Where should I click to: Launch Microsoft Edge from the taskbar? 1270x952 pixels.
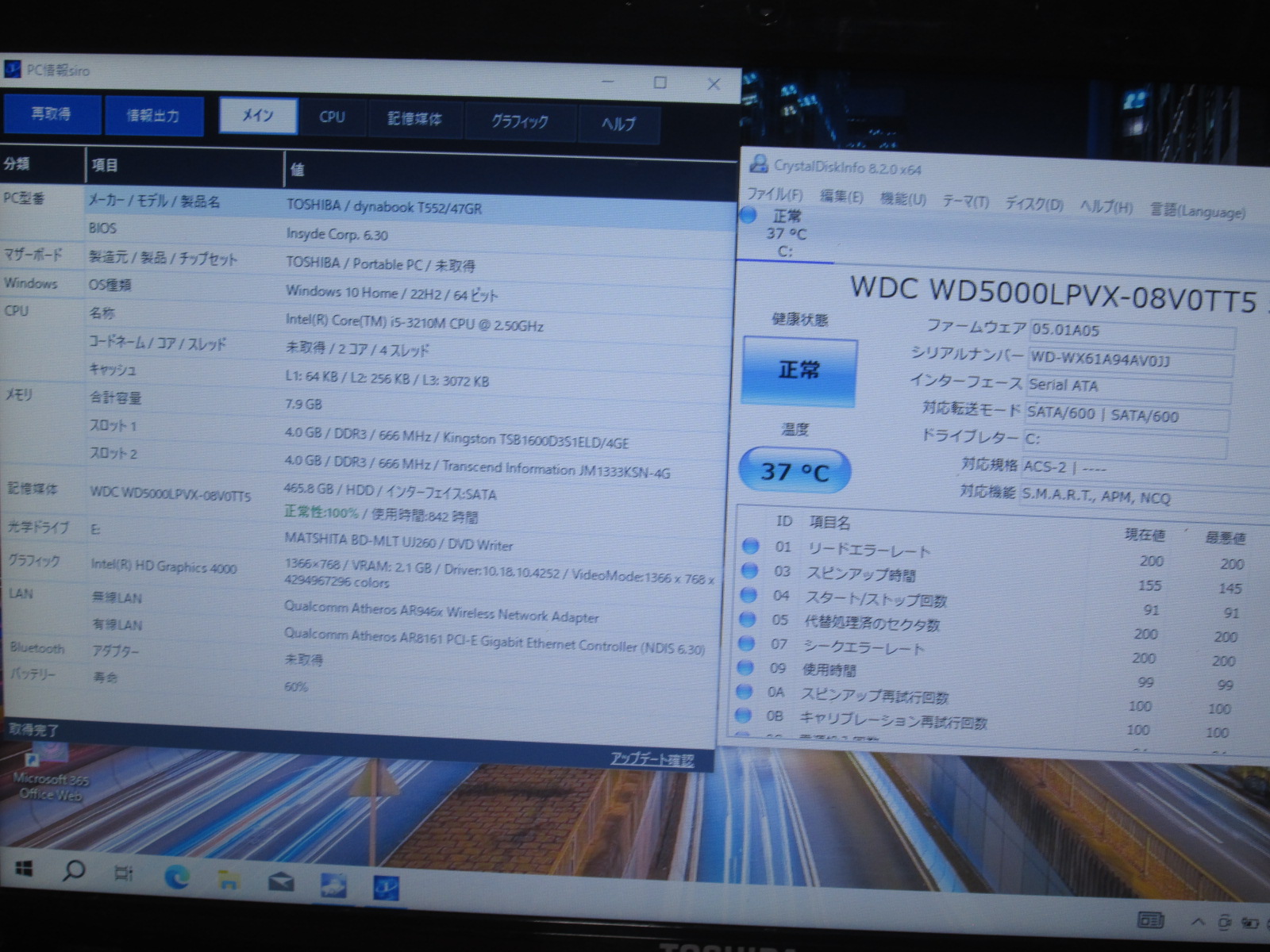[176, 877]
